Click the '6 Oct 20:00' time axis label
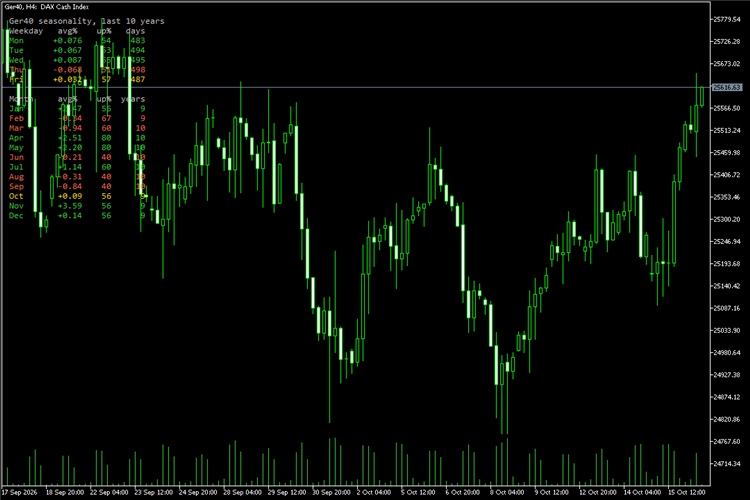The image size is (750, 500). coord(463,492)
